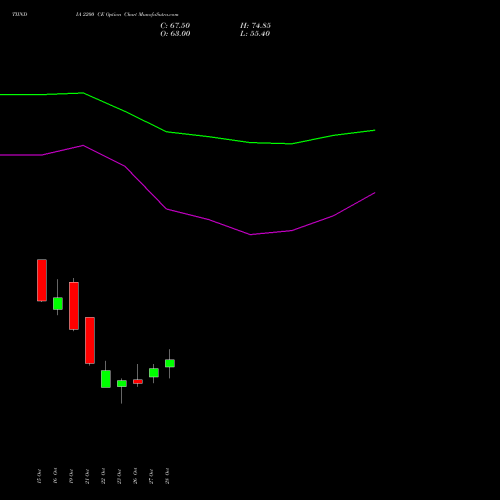The image size is (500, 500).
Task: Select the 28 Oct date label
Action: pyautogui.click(x=167, y=476)
